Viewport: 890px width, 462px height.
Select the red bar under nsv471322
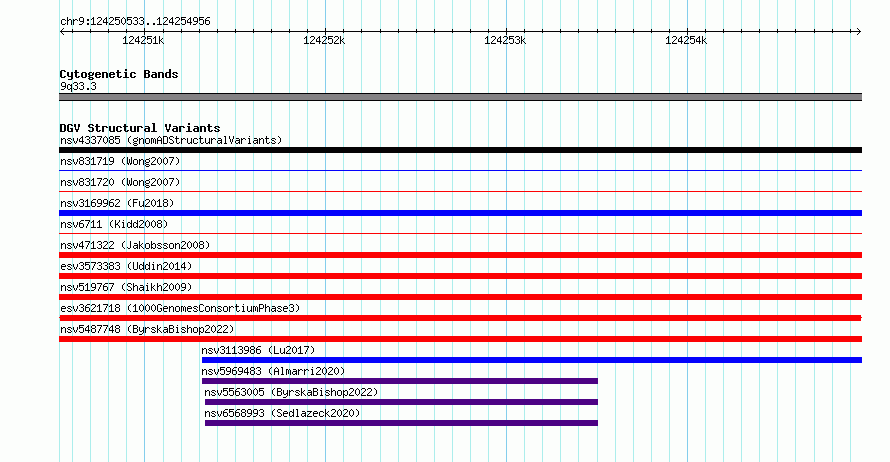click(460, 255)
